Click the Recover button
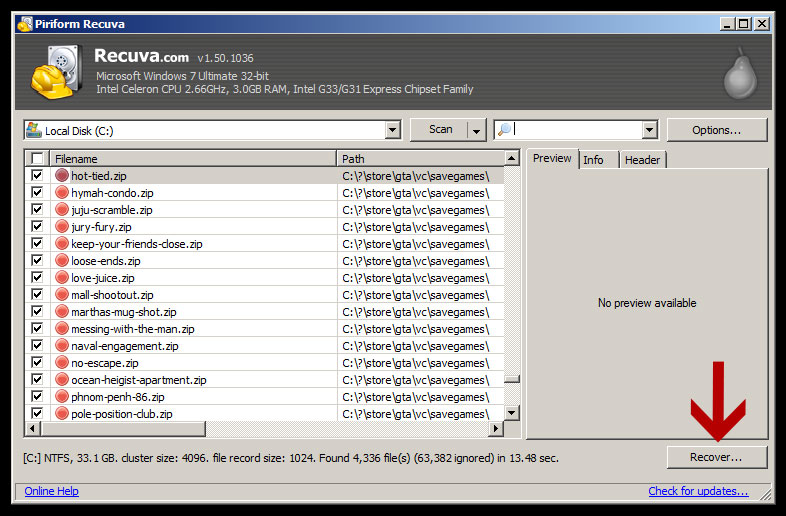This screenshot has height=516, width=786. tap(717, 457)
